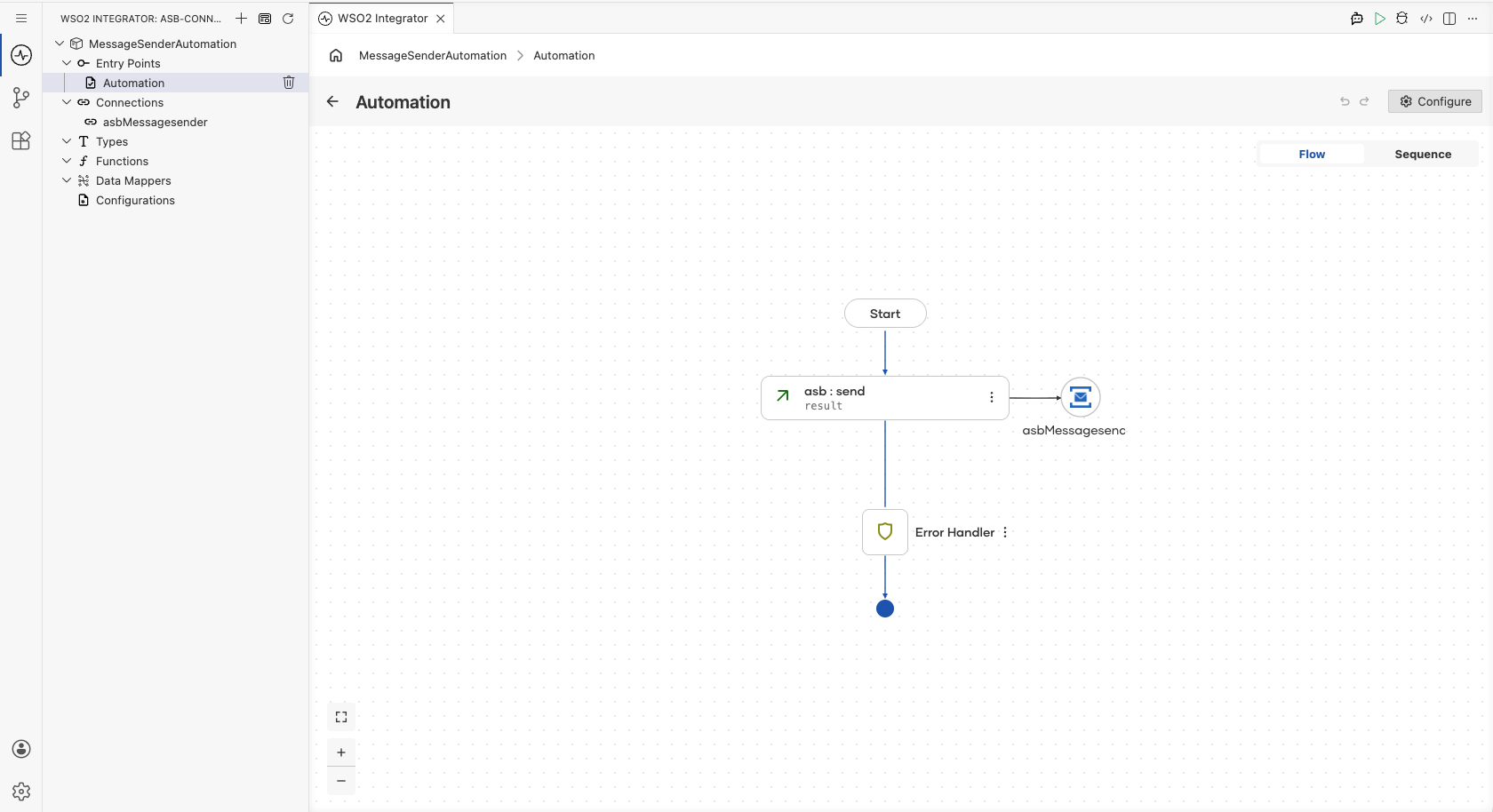The image size is (1493, 812).
Task: Switch to Flow diagram view
Action: tap(1312, 154)
